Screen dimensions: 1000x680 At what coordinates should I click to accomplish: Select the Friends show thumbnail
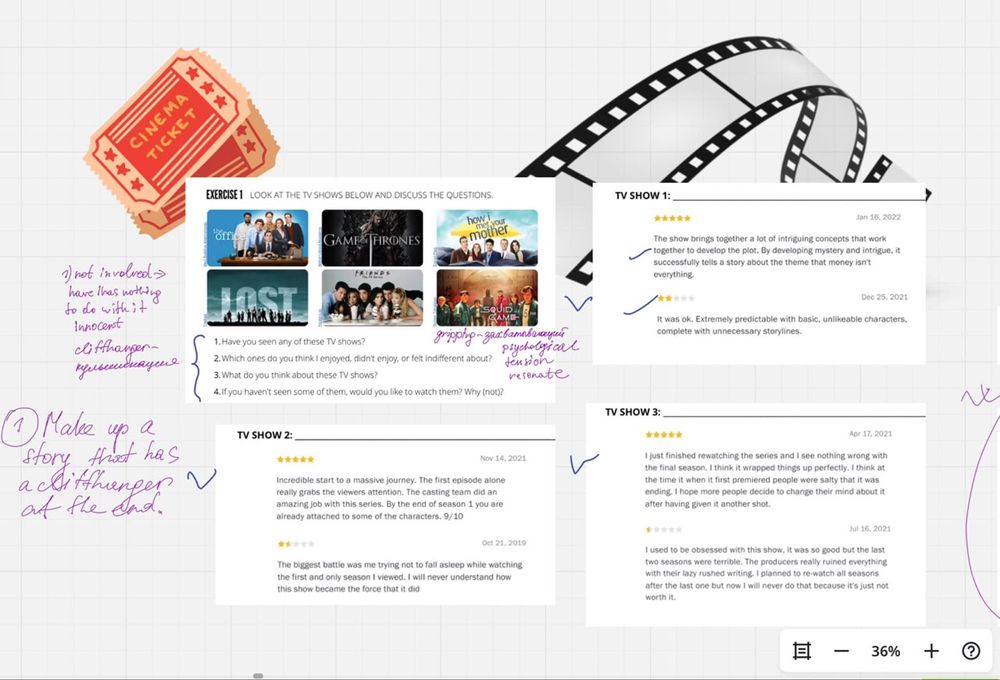click(372, 297)
